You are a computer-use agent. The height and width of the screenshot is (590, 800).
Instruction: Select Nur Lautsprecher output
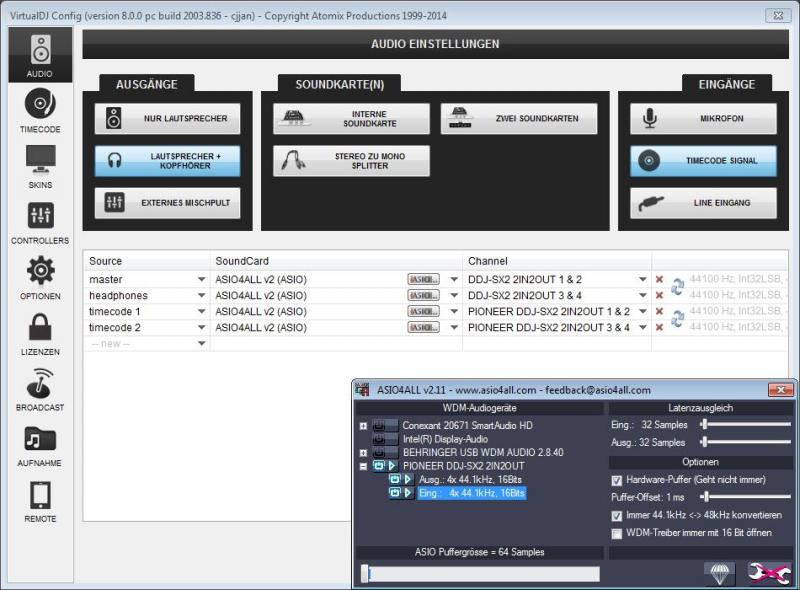pyautogui.click(x=167, y=118)
